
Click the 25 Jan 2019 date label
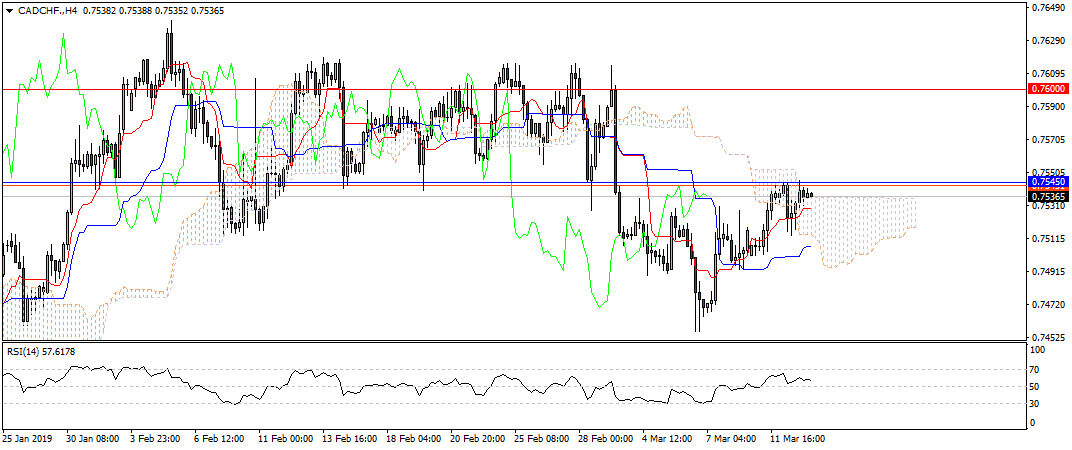(27, 438)
